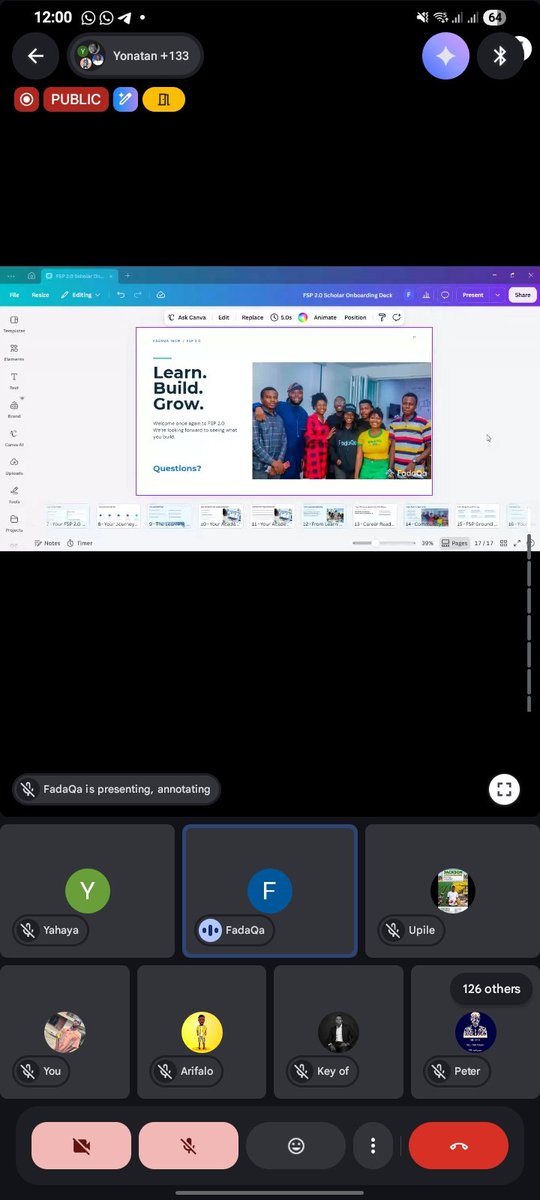
Task: Open the Uploads panel in Canva sidebar
Action: [14, 466]
